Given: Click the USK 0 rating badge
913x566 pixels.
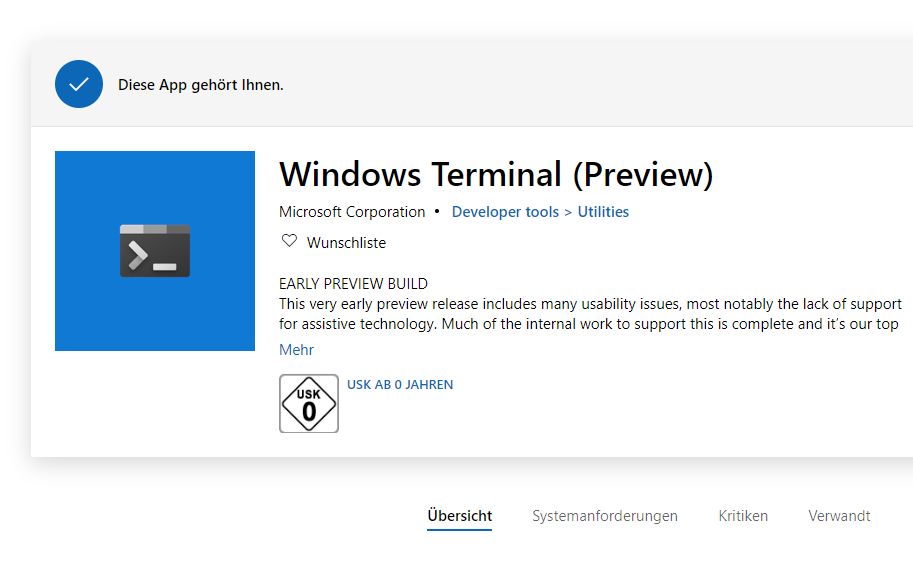Looking at the screenshot, I should (x=309, y=404).
